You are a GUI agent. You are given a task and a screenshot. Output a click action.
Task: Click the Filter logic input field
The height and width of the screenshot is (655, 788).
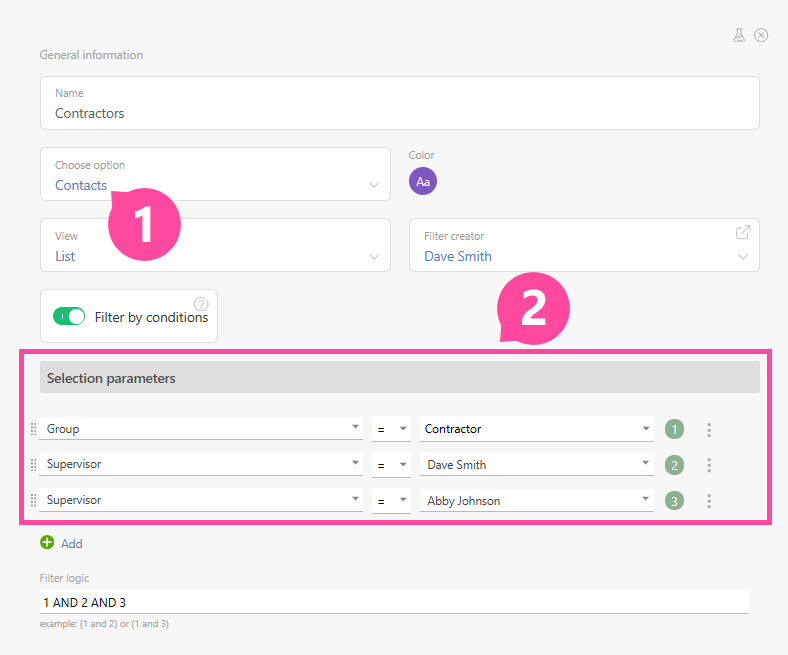coord(394,602)
